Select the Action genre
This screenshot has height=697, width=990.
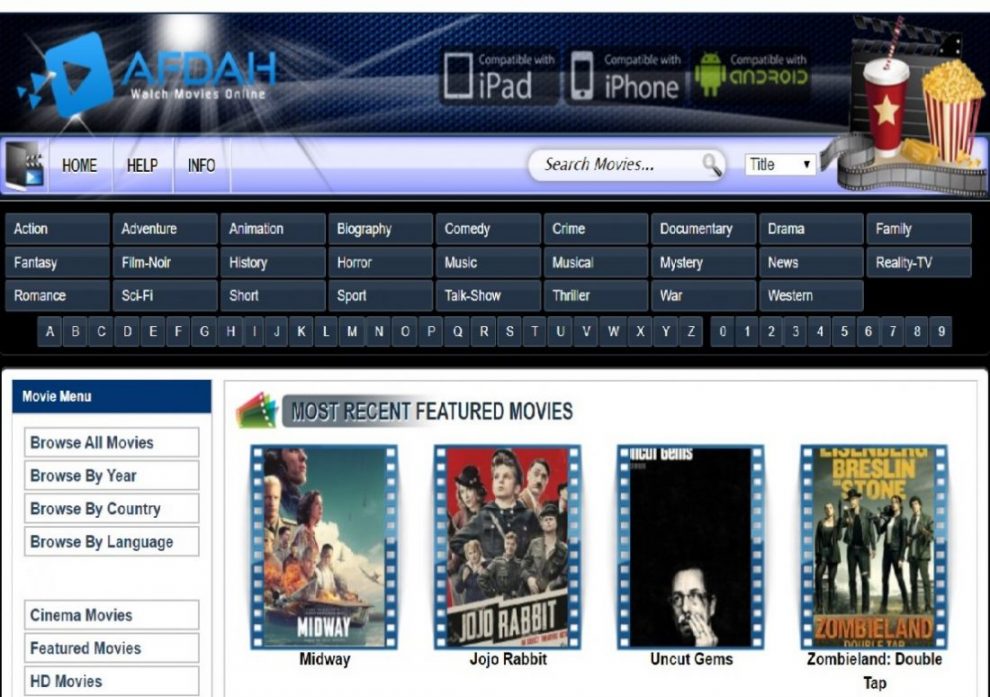point(57,229)
